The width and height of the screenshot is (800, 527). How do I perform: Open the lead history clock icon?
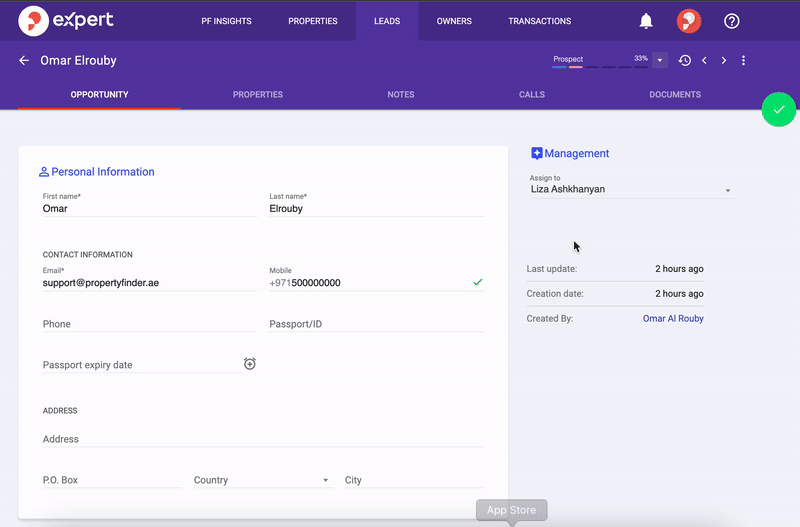tap(685, 60)
